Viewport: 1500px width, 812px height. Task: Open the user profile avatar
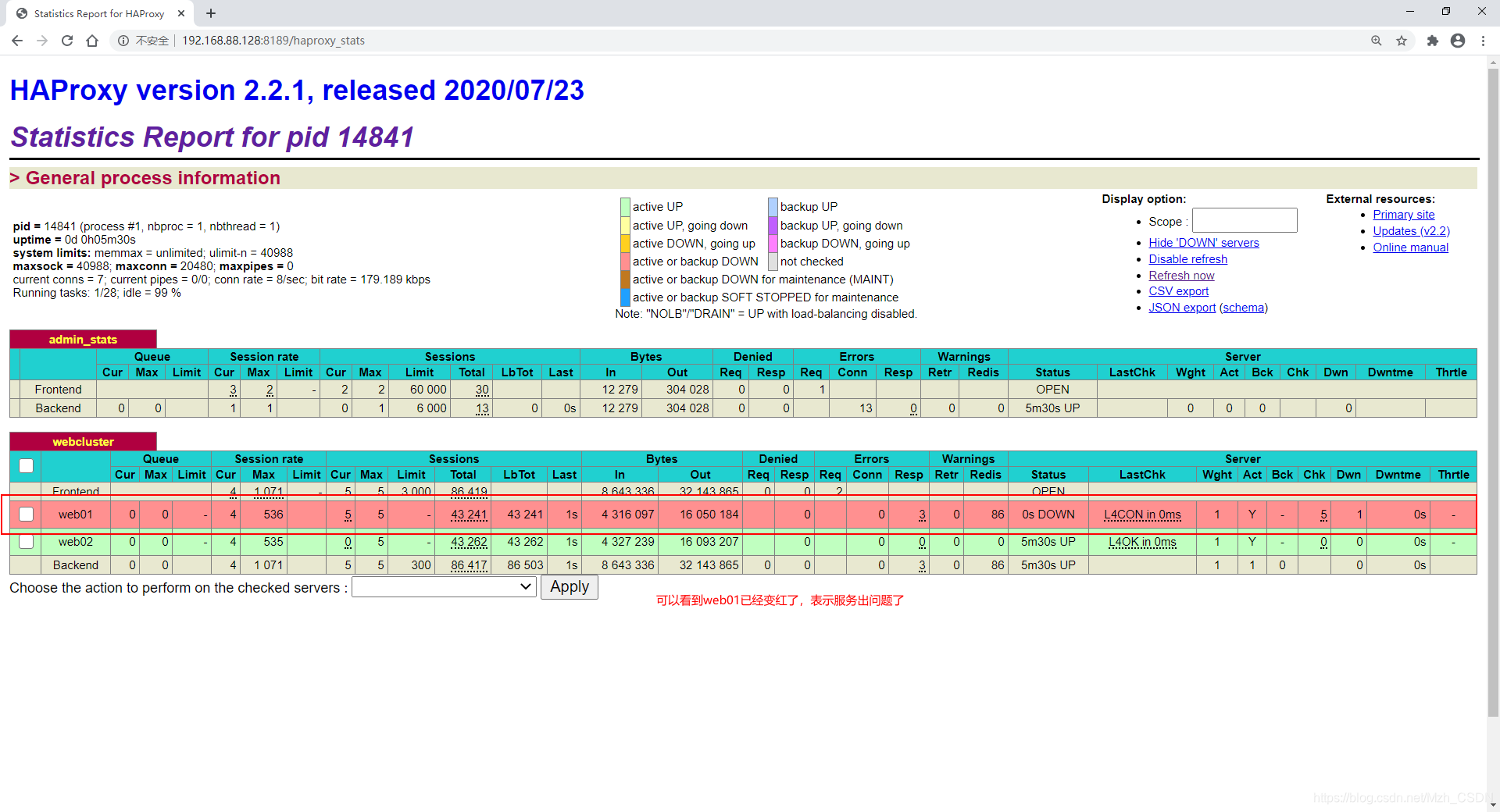[1458, 41]
